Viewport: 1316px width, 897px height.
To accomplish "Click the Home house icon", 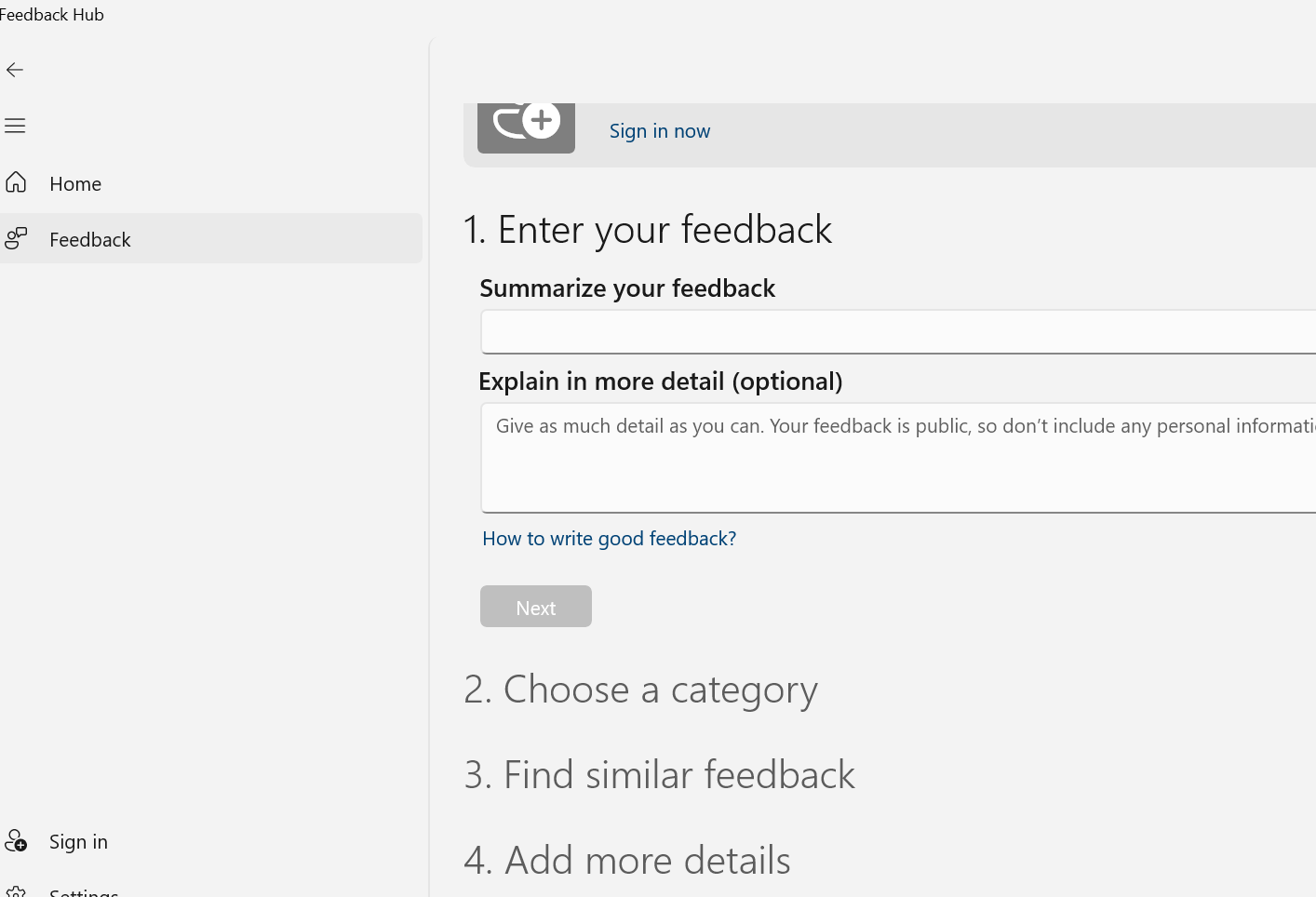I will point(16,182).
